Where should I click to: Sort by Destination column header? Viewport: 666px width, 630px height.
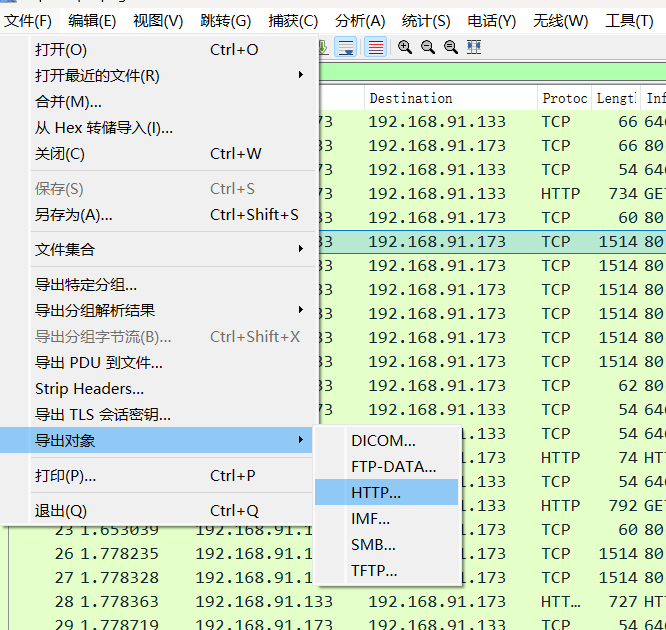(451, 98)
